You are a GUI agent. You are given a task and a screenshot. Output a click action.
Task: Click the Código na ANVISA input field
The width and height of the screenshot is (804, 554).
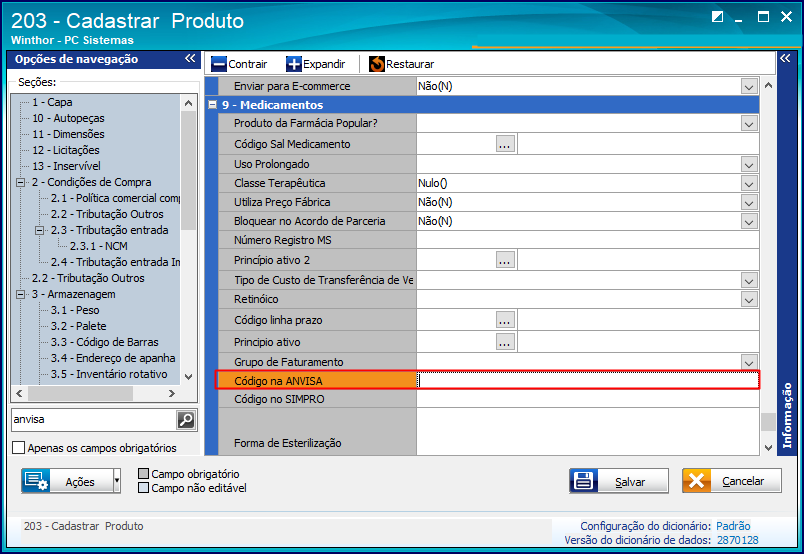coord(588,381)
